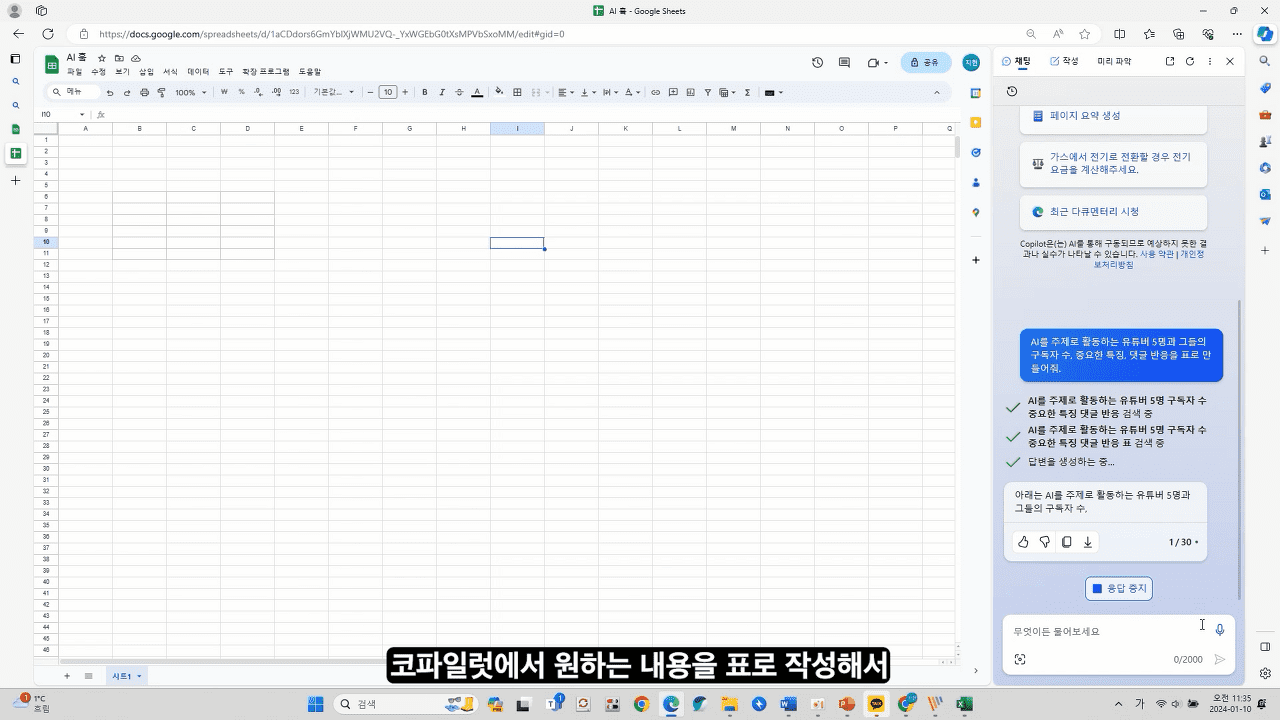Click the 공유 (Share) button
This screenshot has height=720, width=1280.
pyautogui.click(x=926, y=62)
